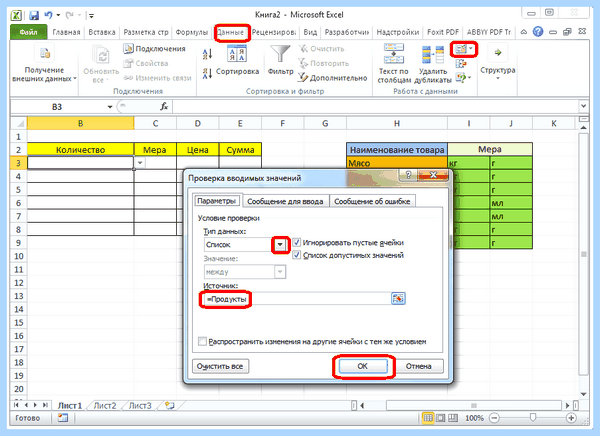600x436 pixels.
Task: Click the macro recording icon in status bar
Action: pos(62,418)
